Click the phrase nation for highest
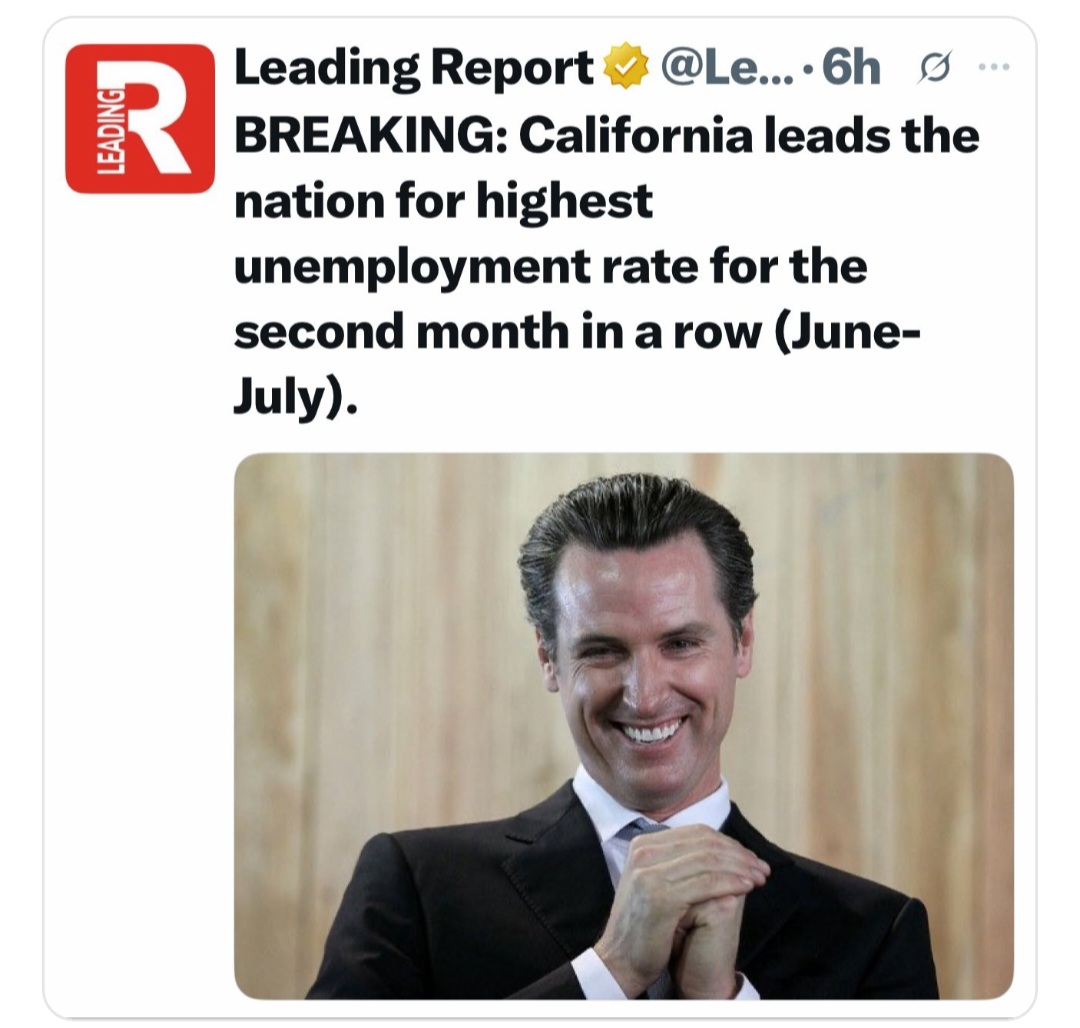This screenshot has height=1028, width=1080. (443, 201)
